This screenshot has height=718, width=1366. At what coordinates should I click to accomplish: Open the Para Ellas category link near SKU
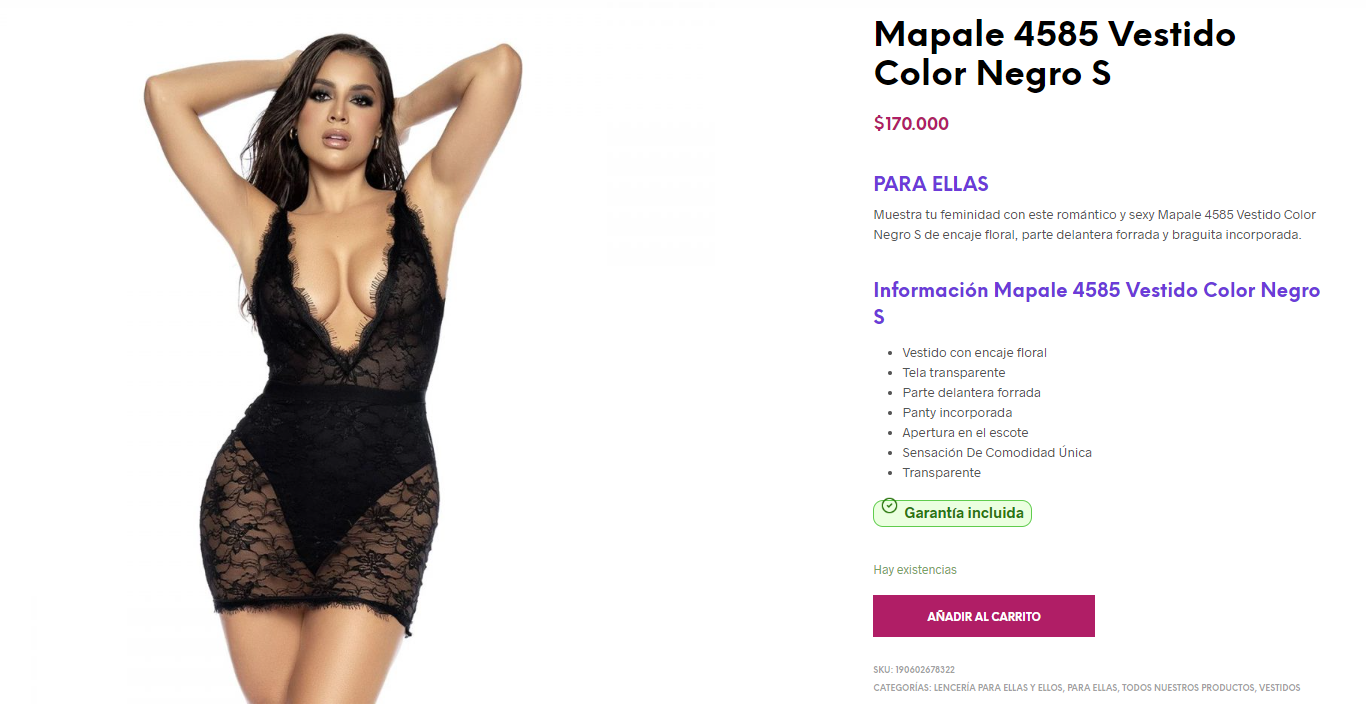1092,688
